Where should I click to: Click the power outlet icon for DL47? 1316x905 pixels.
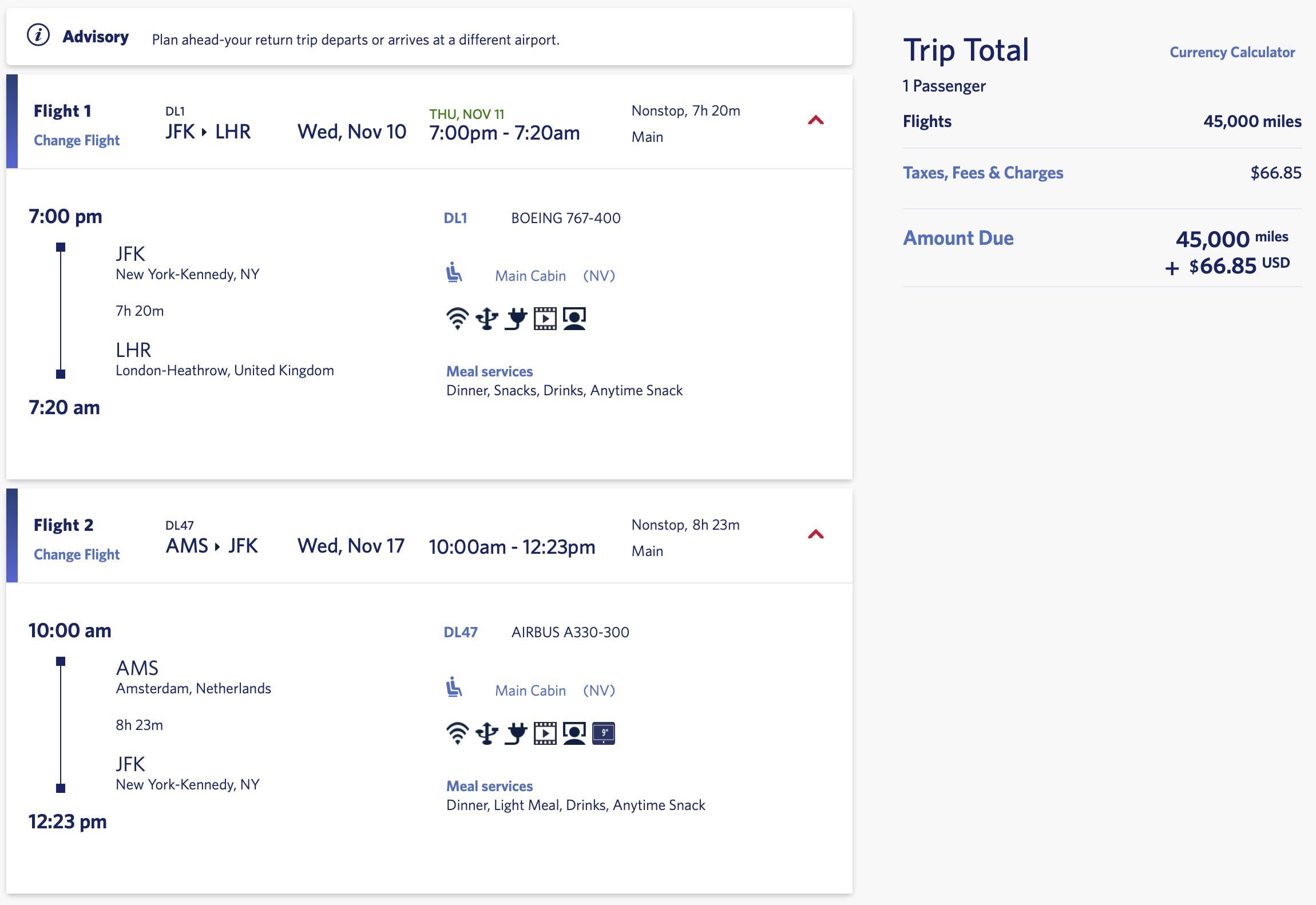pos(516,733)
